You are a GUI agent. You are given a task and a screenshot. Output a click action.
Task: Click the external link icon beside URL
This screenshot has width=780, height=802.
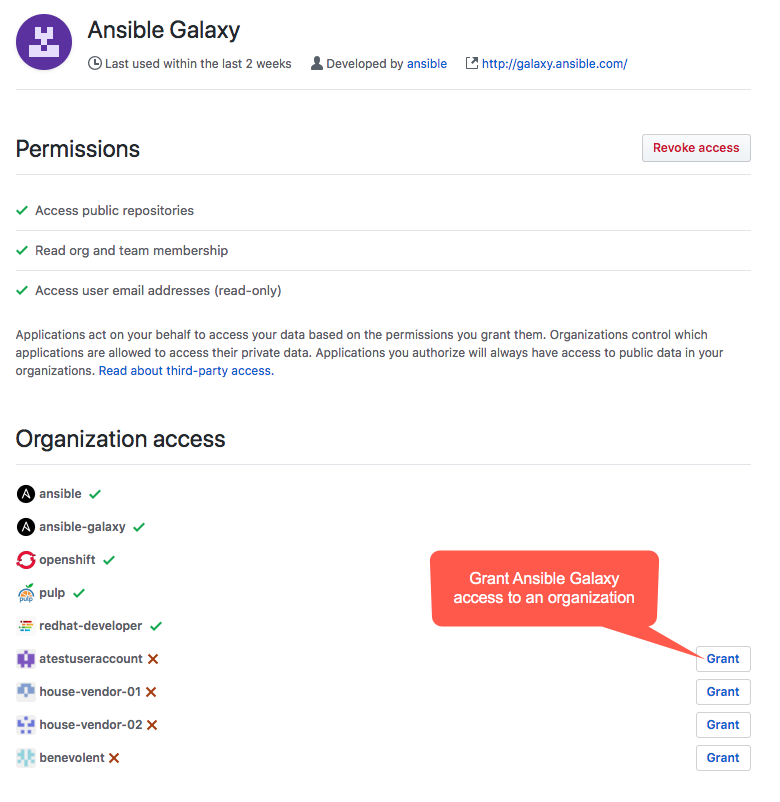click(x=472, y=63)
